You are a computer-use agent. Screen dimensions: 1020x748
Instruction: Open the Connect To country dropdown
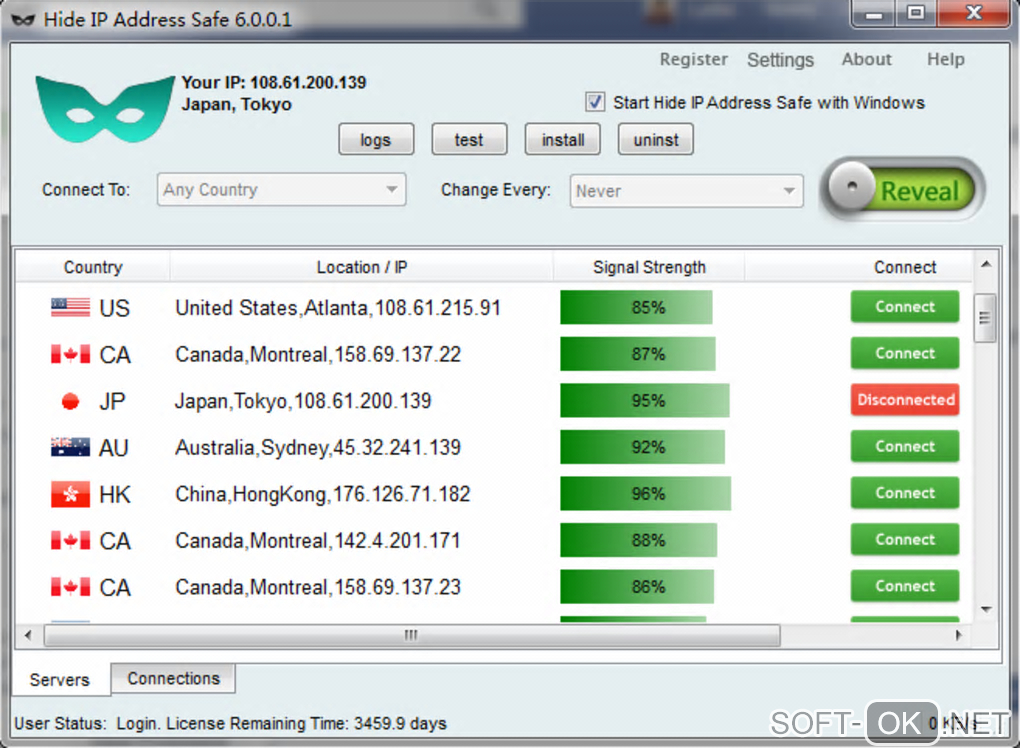(281, 189)
